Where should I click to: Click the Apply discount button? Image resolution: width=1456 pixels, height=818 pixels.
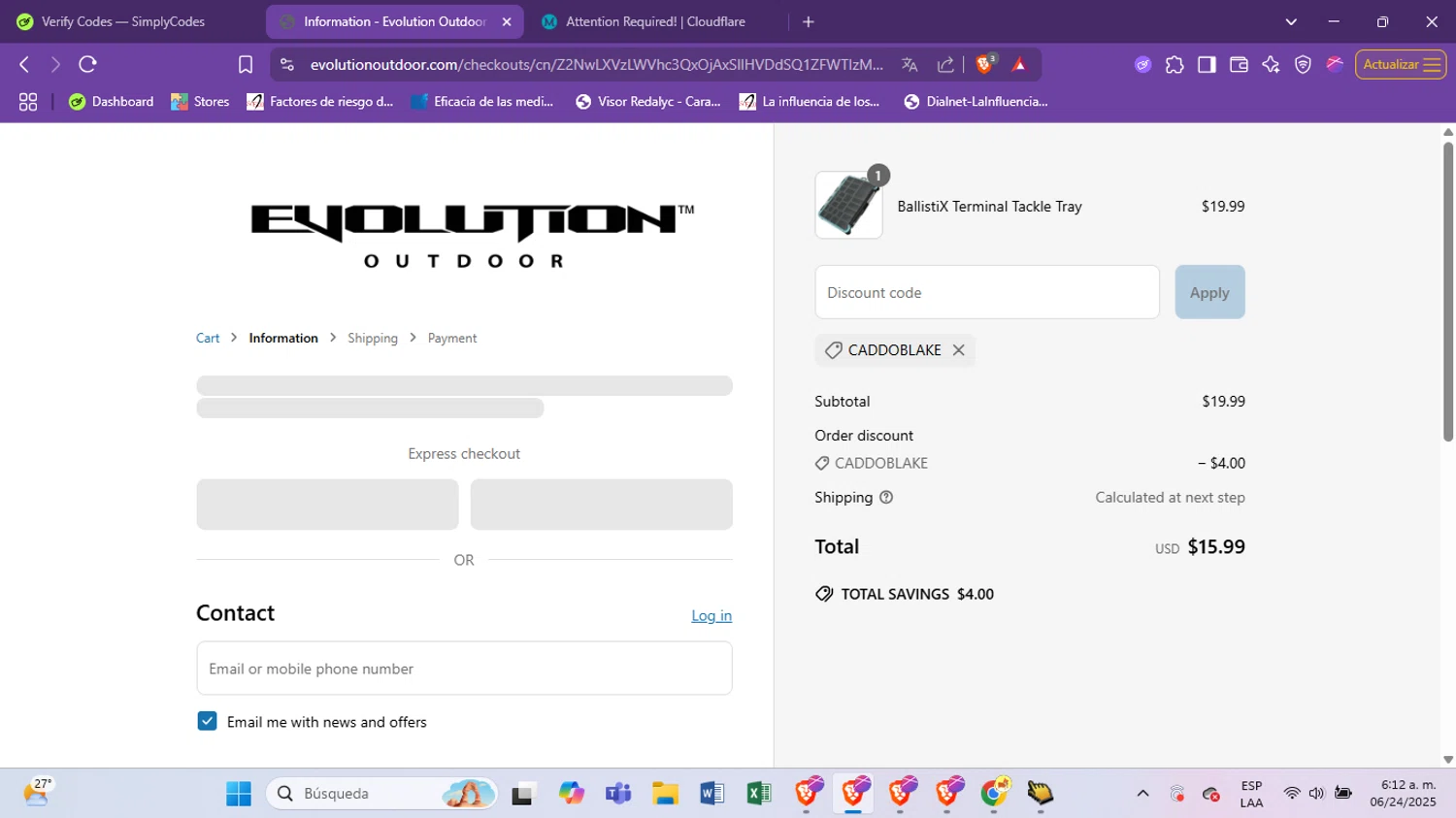point(1209,292)
